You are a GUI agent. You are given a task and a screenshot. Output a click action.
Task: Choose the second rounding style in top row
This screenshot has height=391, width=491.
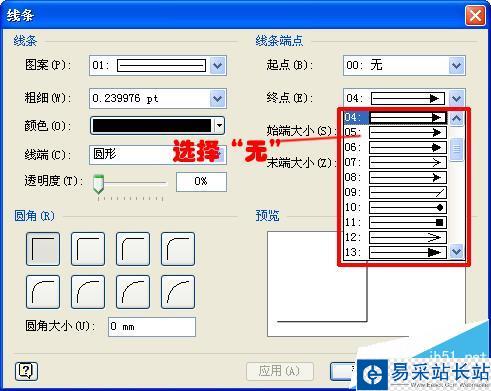[88, 249]
